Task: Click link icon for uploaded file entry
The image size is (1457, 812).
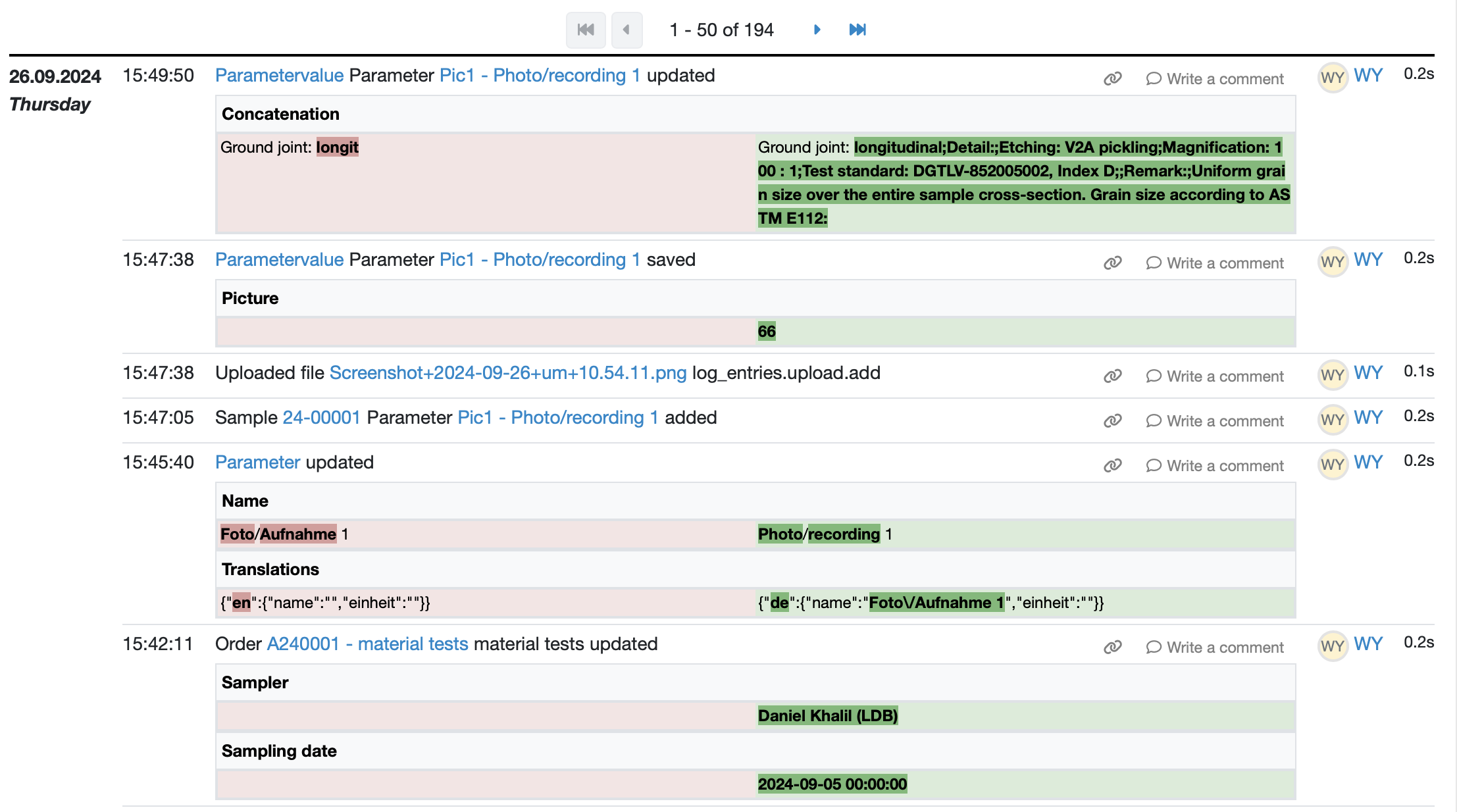Action: [1112, 376]
